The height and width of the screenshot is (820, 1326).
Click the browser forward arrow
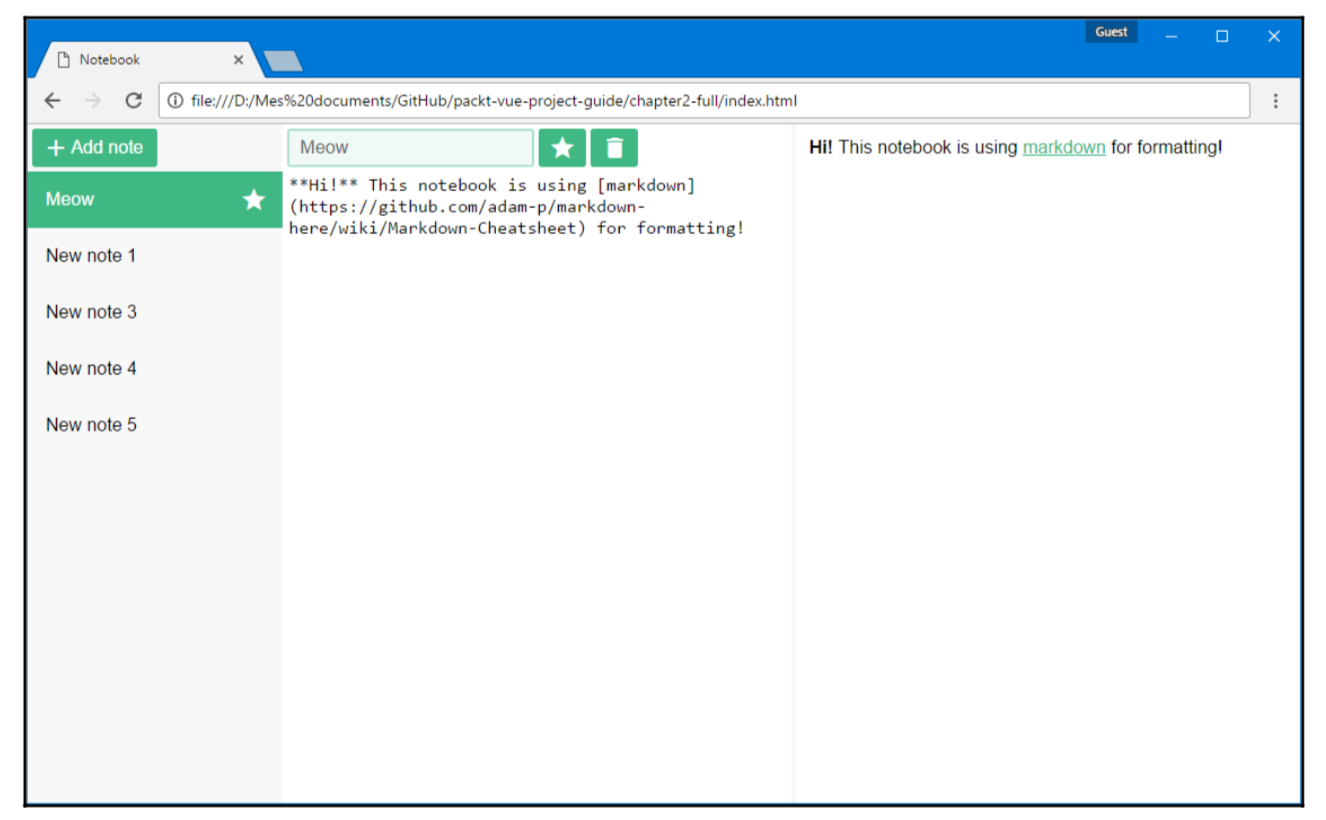(93, 101)
